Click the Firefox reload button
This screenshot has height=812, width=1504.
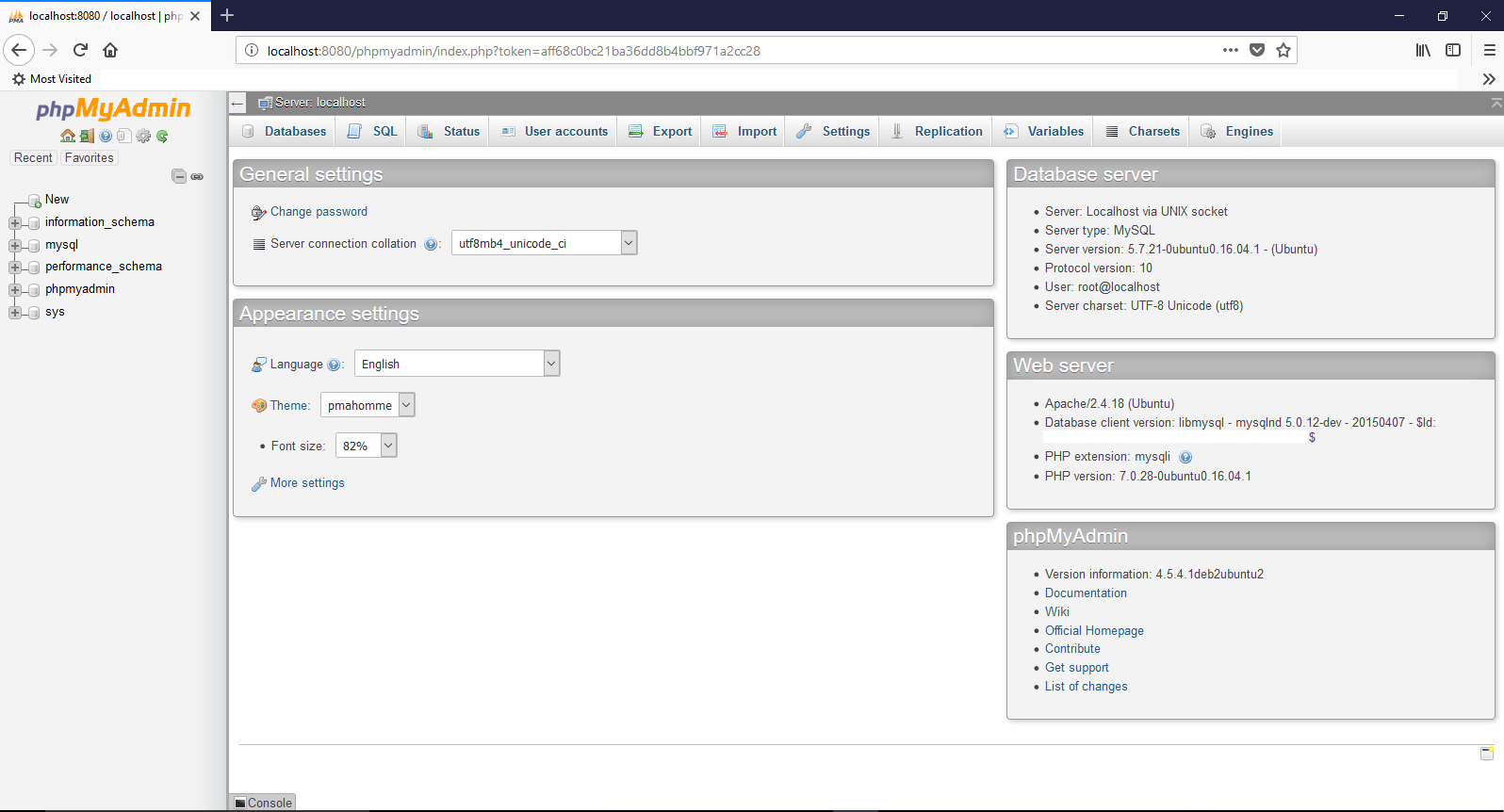(x=80, y=50)
